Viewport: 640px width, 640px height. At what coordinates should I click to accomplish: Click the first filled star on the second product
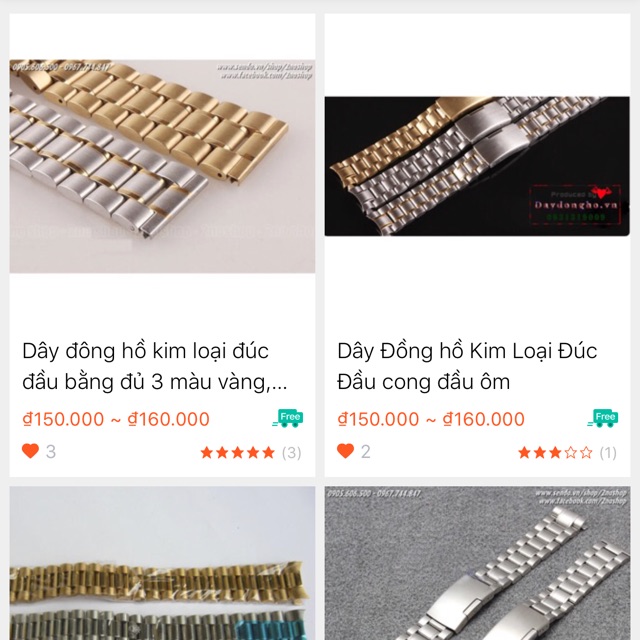pyautogui.click(x=524, y=453)
